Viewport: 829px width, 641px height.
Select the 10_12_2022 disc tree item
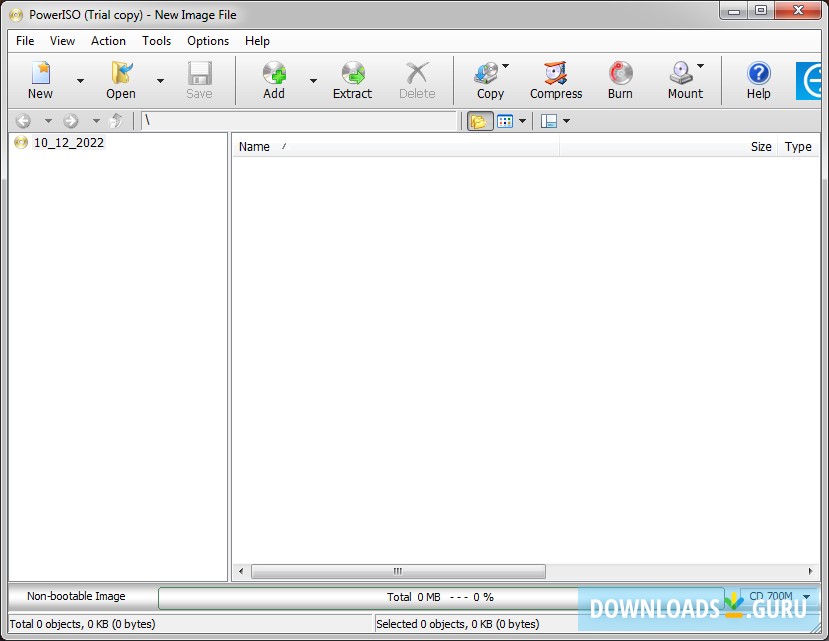68,143
